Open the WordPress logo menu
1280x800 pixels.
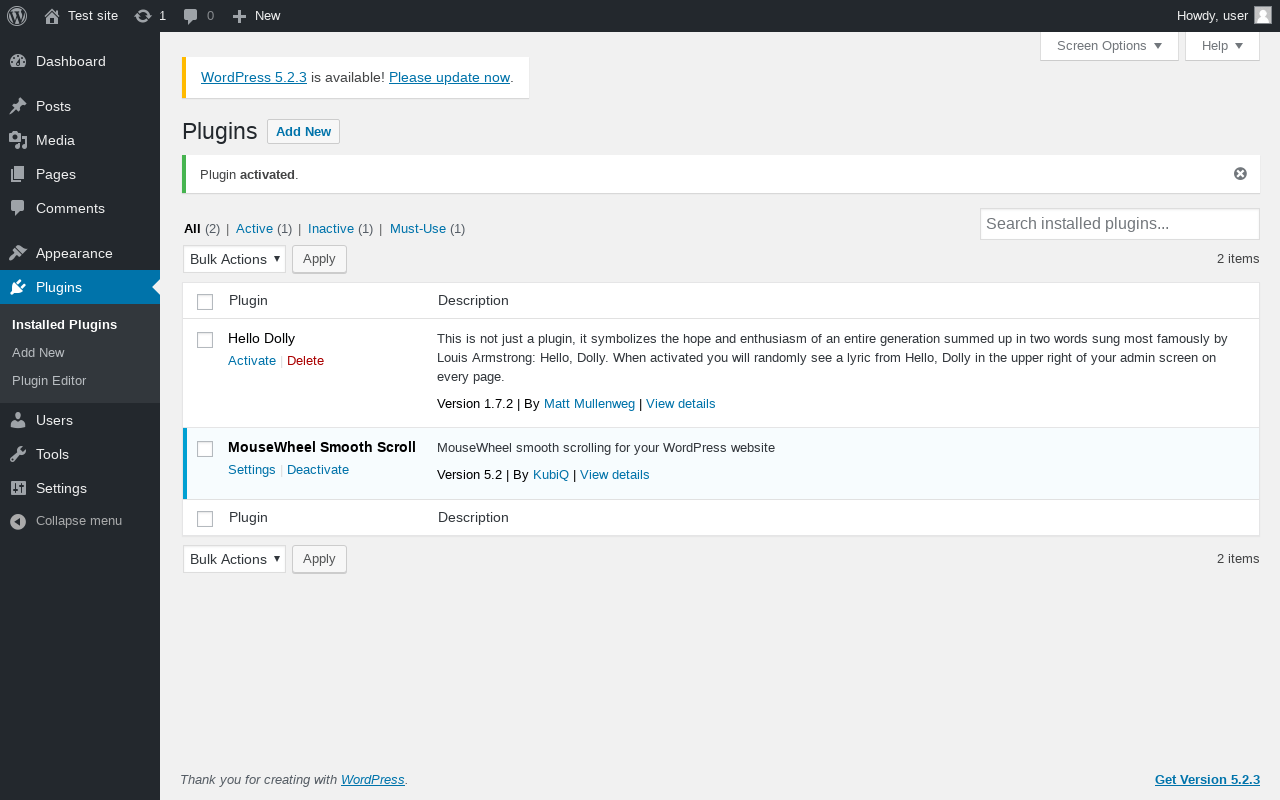point(17,16)
